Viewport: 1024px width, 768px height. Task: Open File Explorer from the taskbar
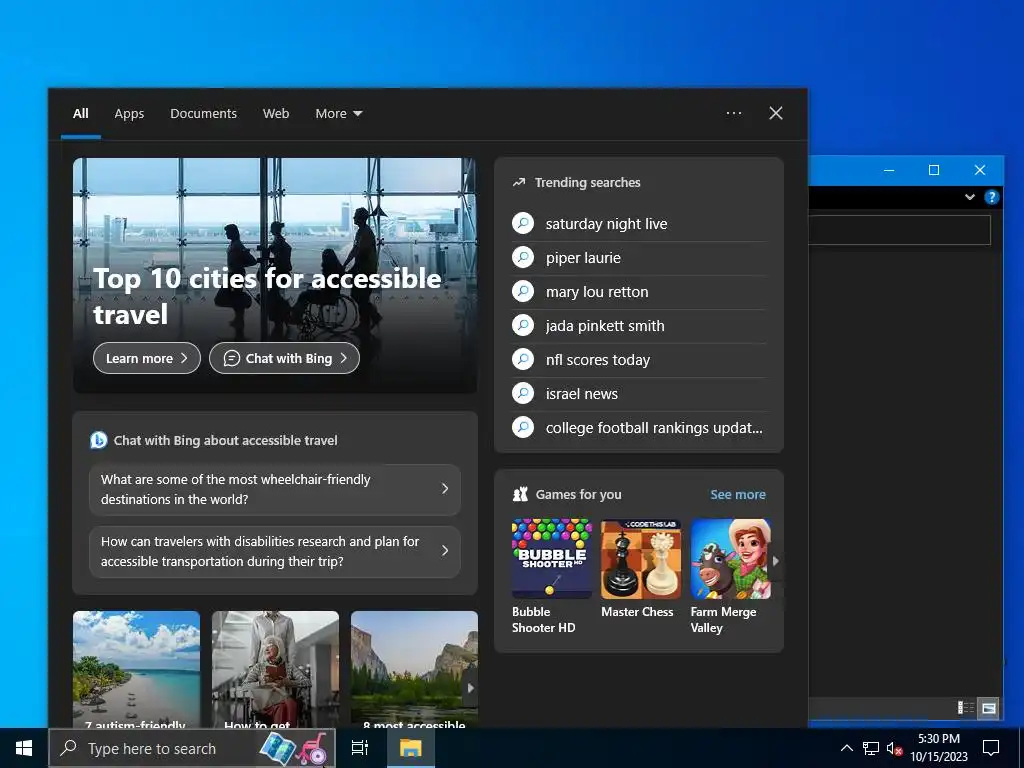[411, 748]
